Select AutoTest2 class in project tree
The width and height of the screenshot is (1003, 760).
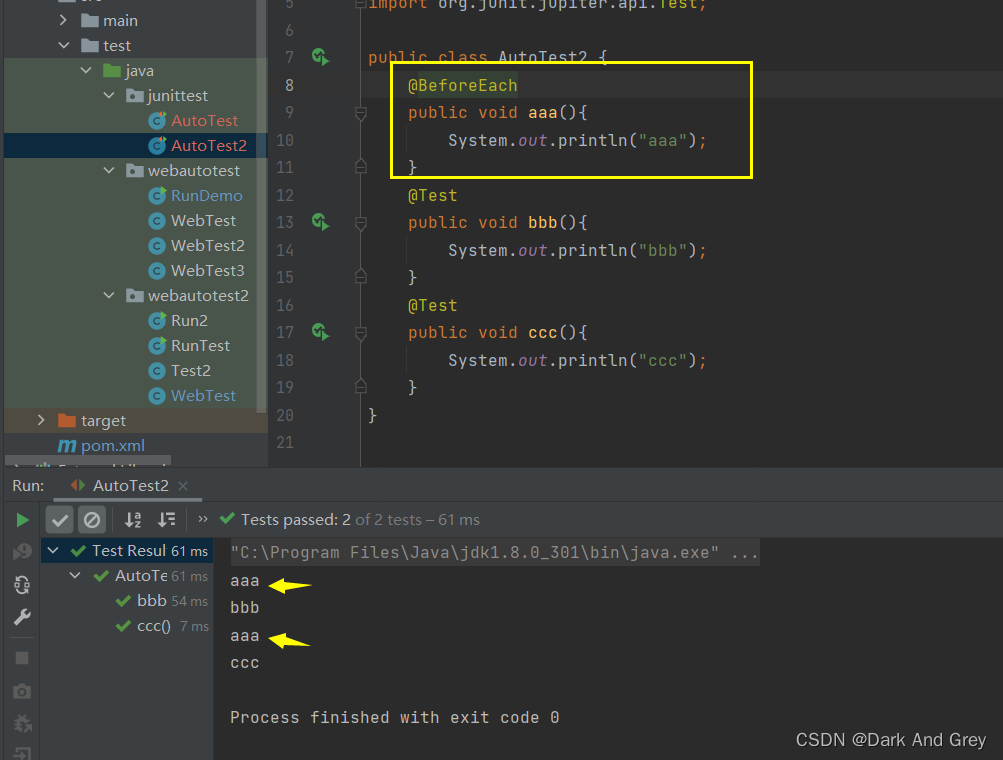pos(209,145)
